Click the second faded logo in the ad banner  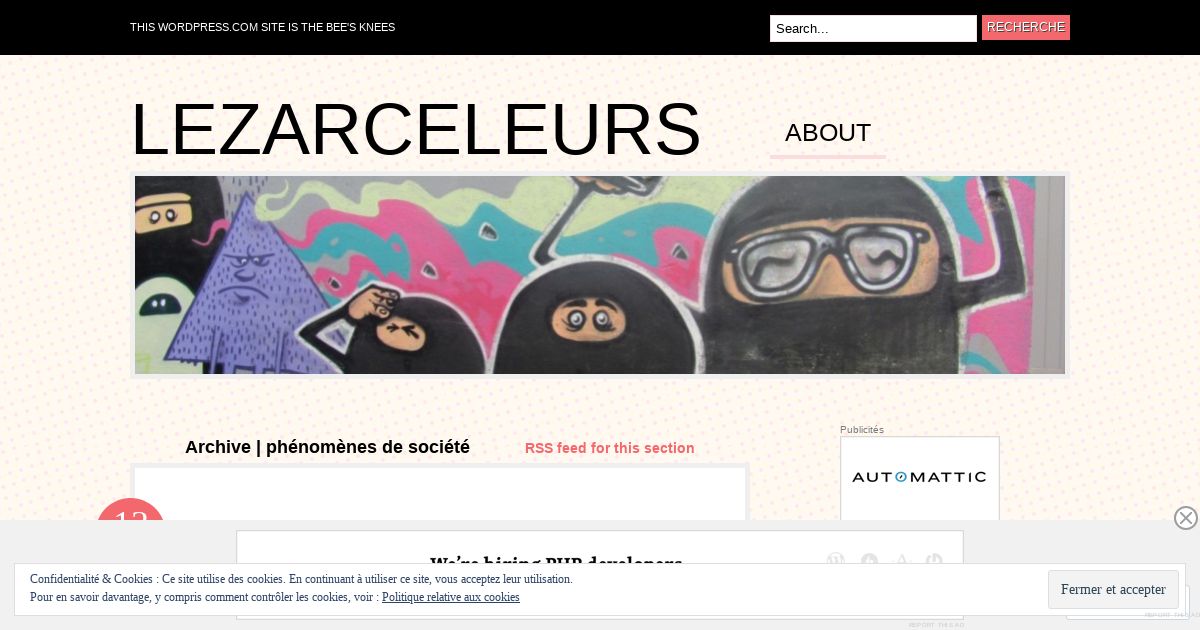click(x=869, y=561)
